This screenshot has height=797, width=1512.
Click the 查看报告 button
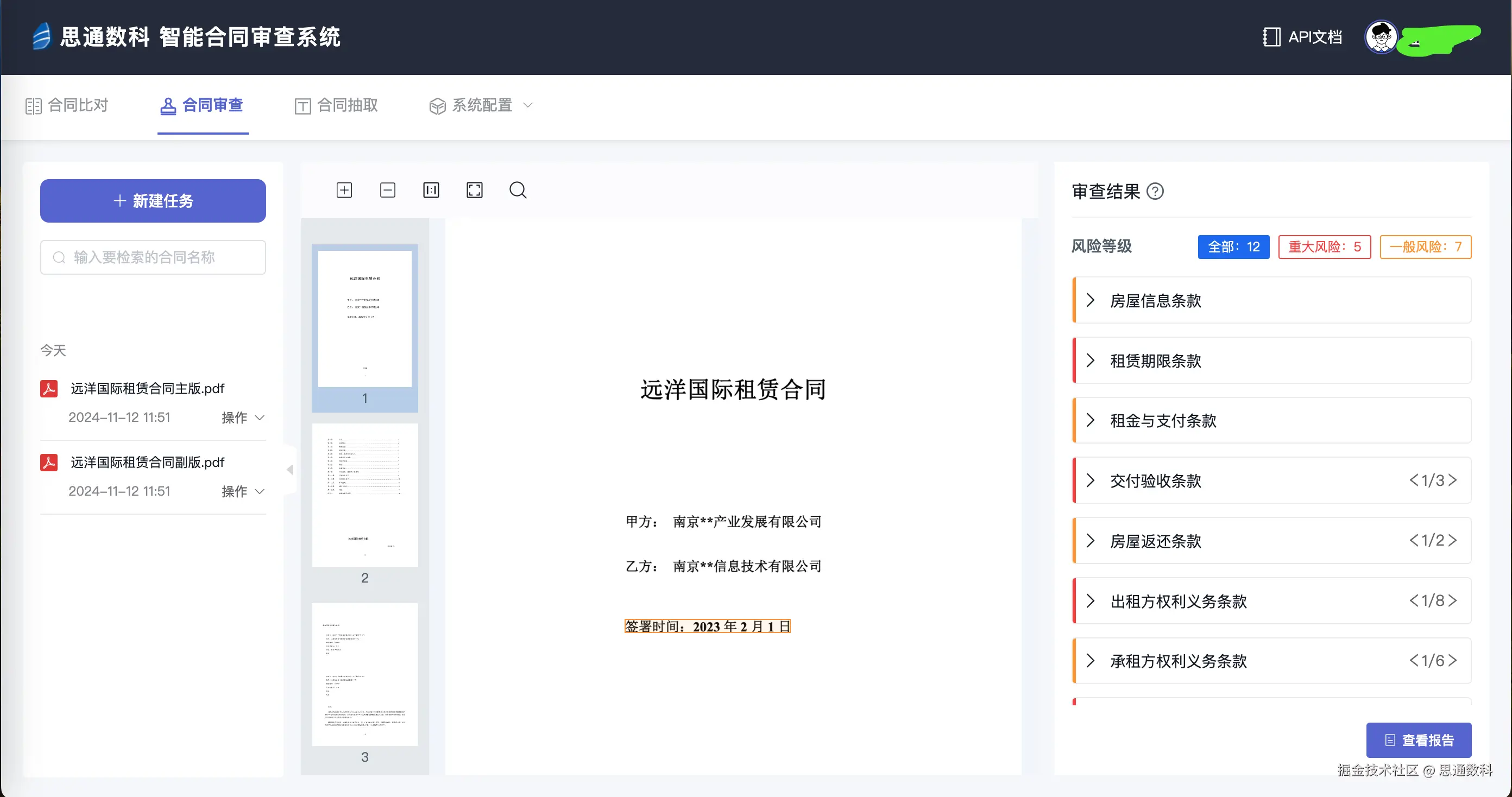point(1418,740)
